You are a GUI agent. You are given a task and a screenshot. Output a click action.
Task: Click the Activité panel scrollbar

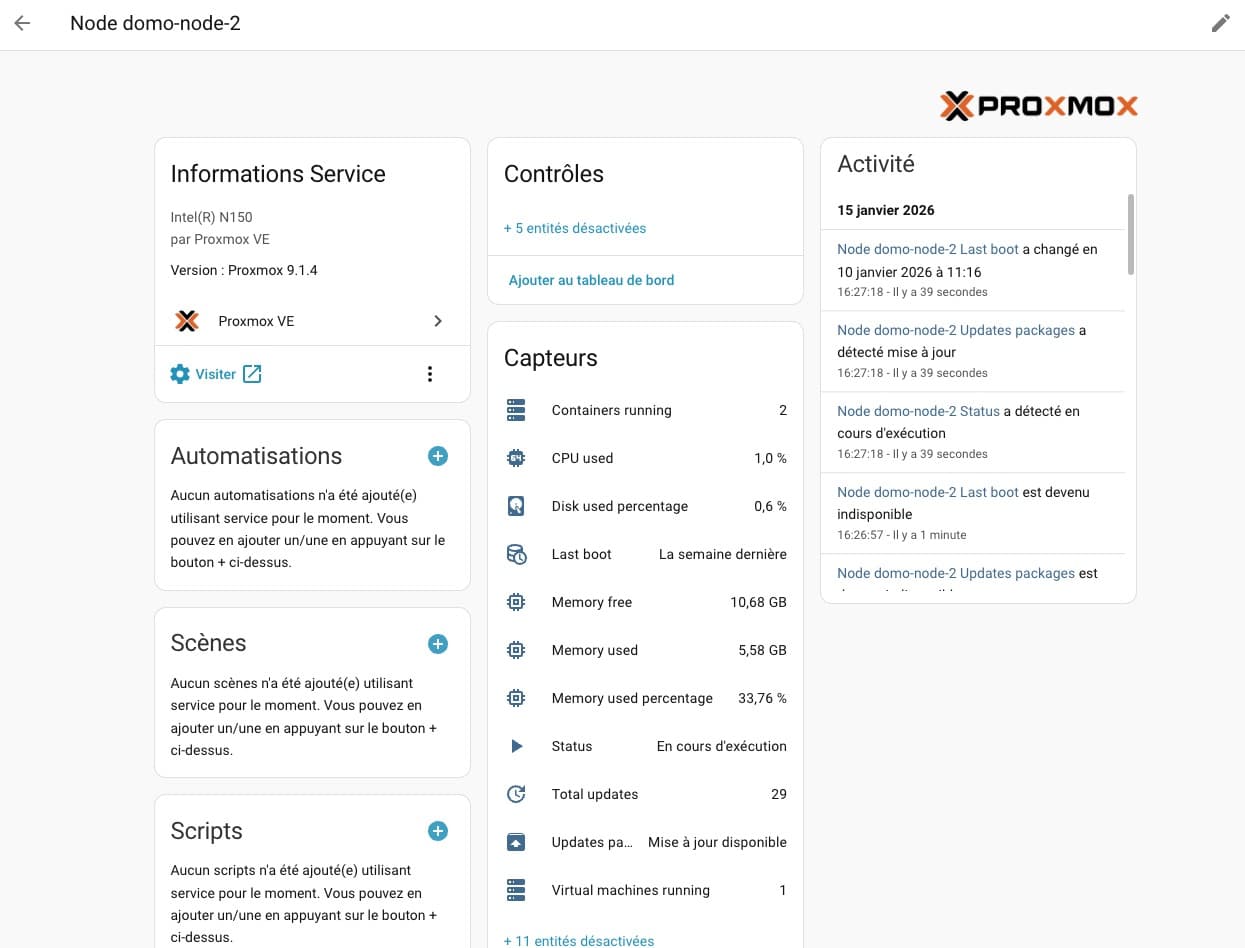[x=1131, y=234]
